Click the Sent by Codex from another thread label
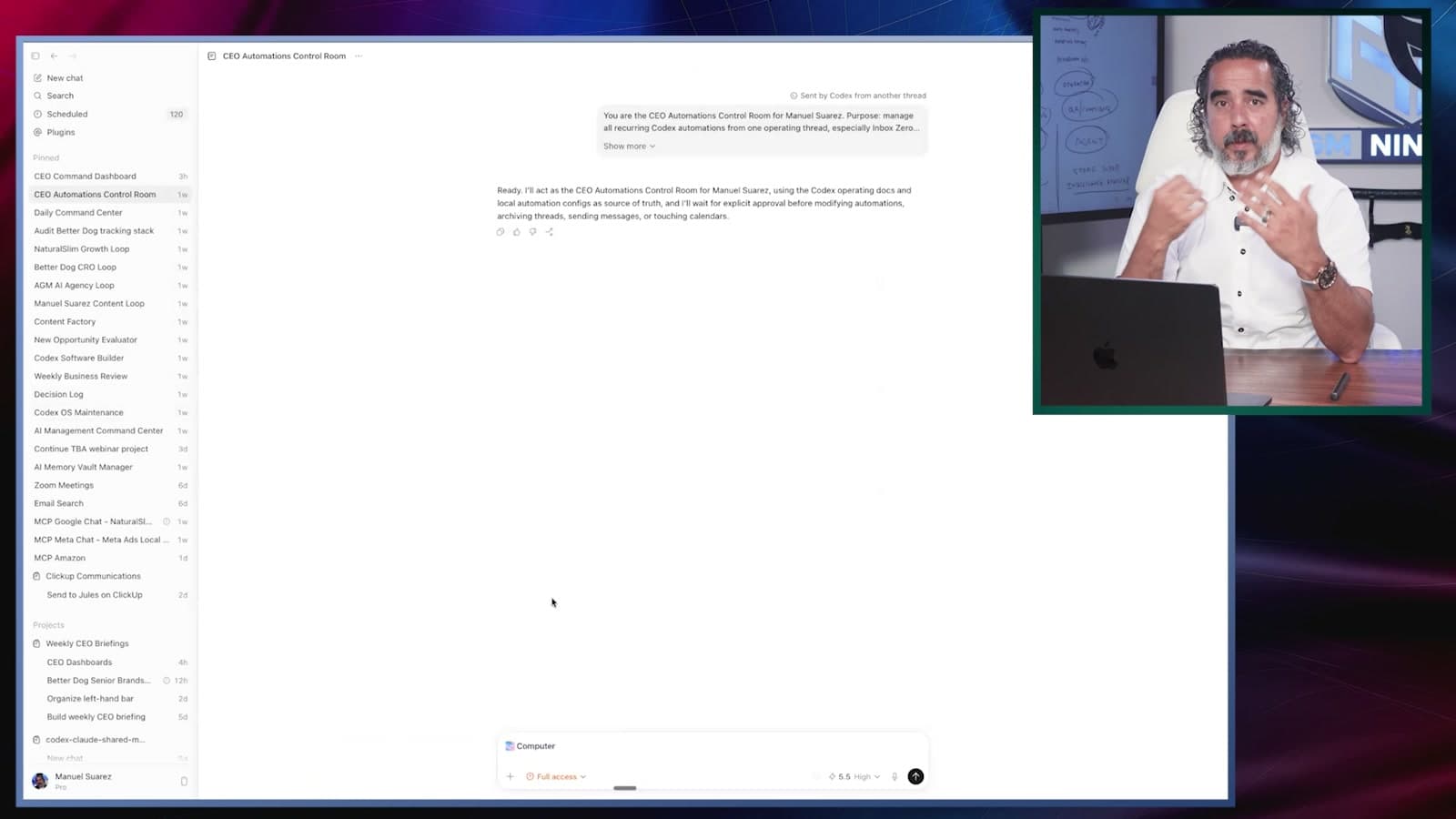This screenshot has height=819, width=1456. click(858, 96)
